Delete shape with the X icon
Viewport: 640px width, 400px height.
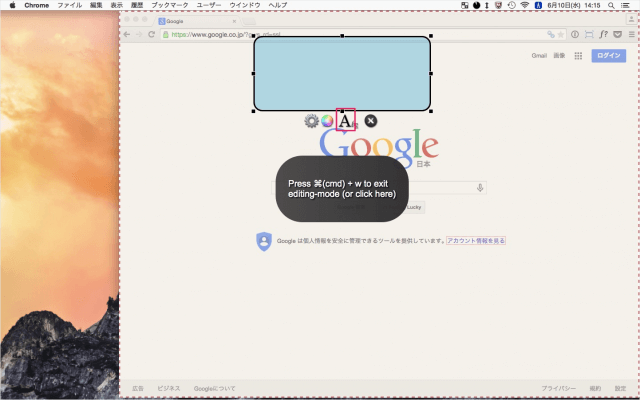click(371, 121)
